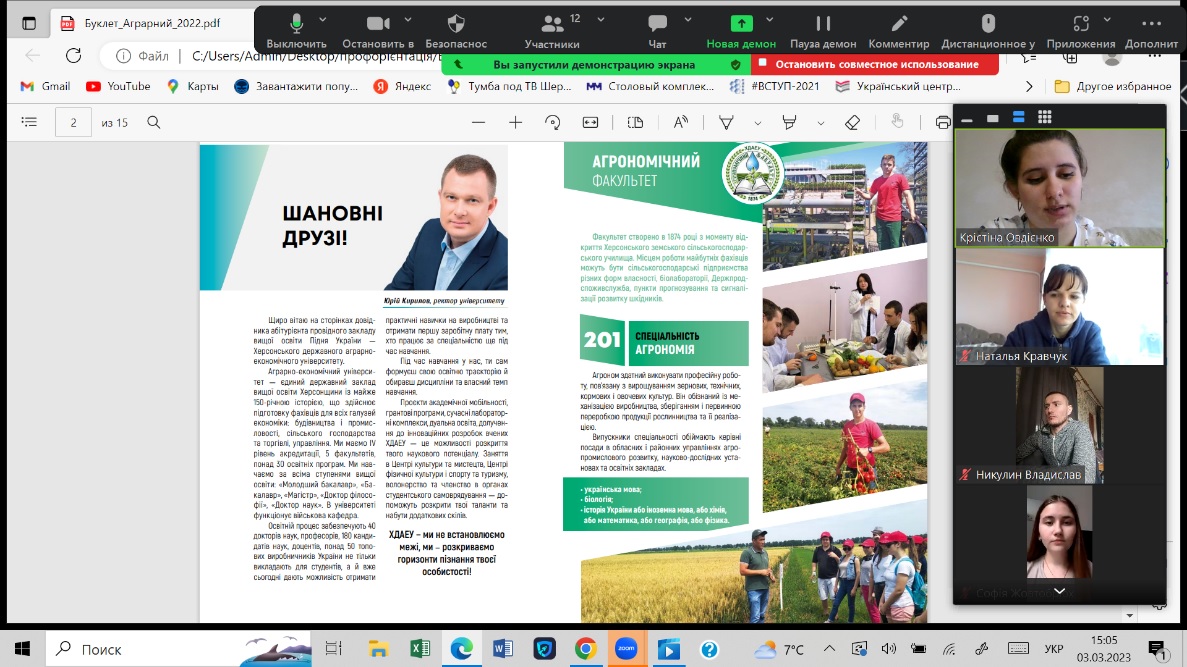Open the #ВСТУП-2021 bookmark
This screenshot has width=1187, height=667.
click(x=774, y=86)
